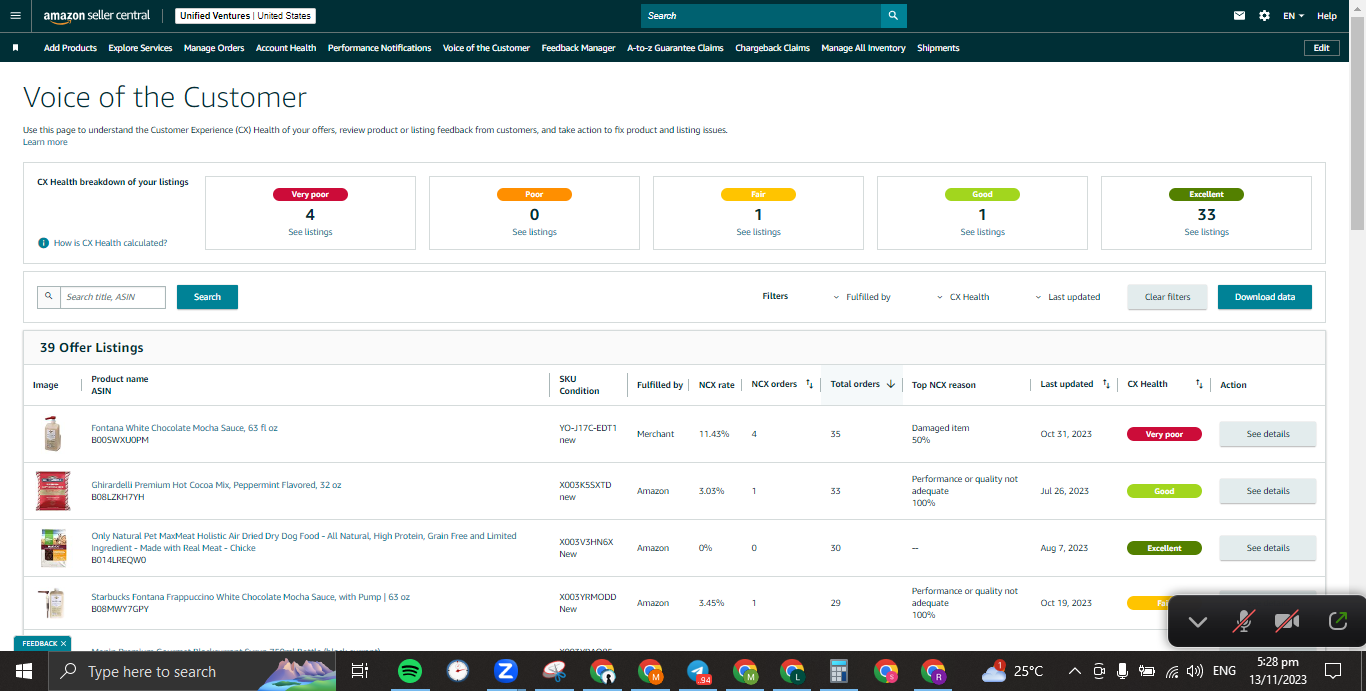Screen dimensions: 1366x691
Task: Open the CX Health filter dropdown
Action: [963, 297]
